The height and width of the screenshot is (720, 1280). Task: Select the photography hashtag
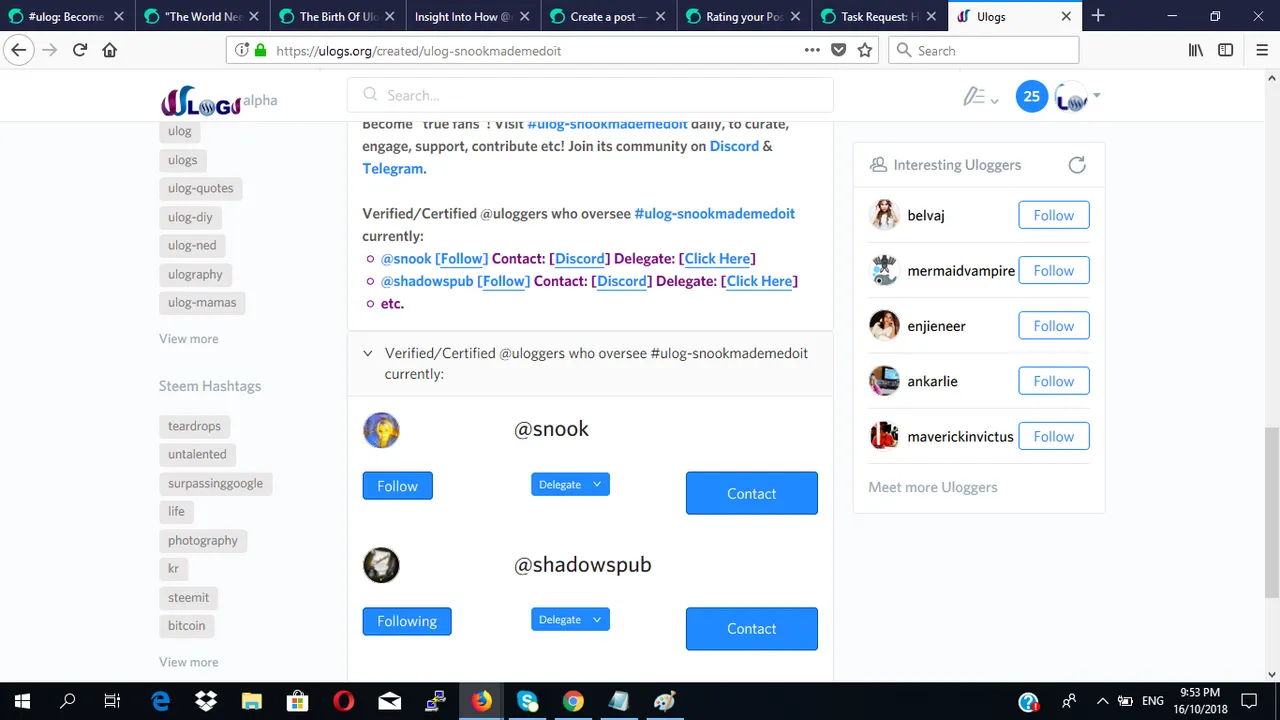coord(203,540)
